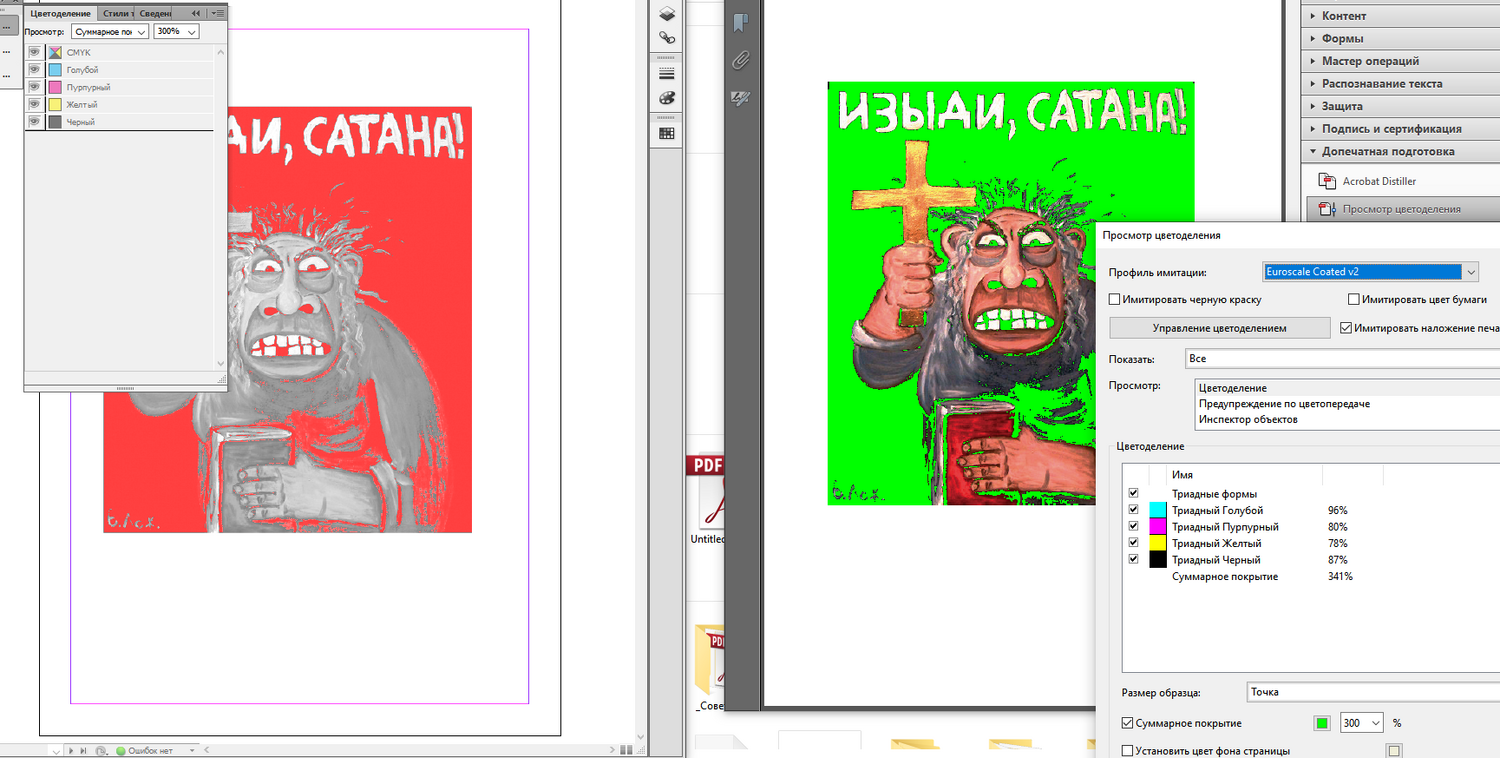This screenshot has width=1500, height=758.
Task: Hide the Желтый (Yellow) plate
Action: tap(34, 104)
